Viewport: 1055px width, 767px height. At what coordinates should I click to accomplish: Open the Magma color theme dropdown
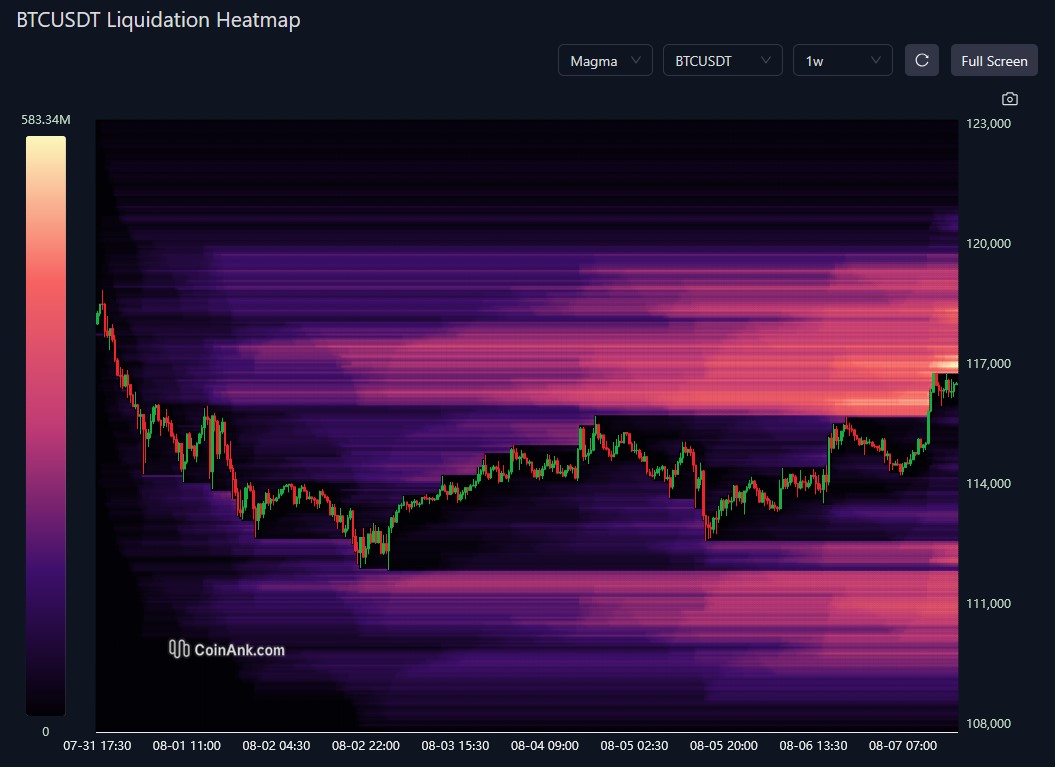[605, 61]
